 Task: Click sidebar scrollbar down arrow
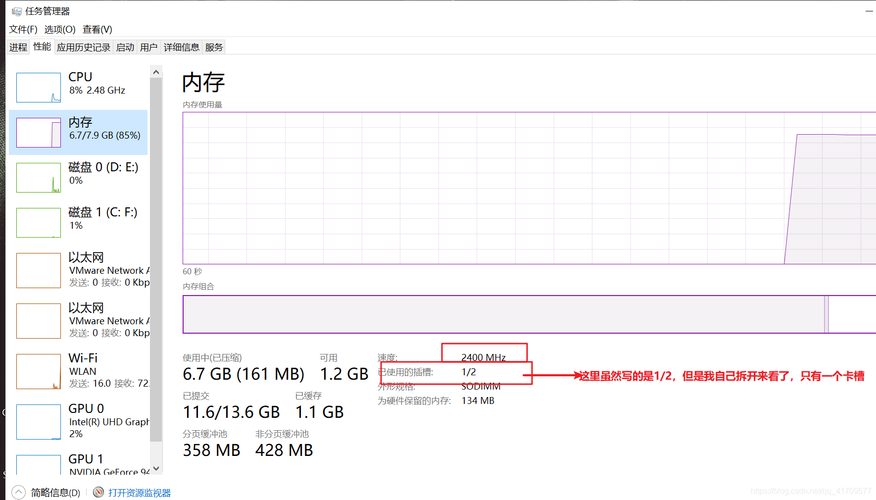pos(156,469)
